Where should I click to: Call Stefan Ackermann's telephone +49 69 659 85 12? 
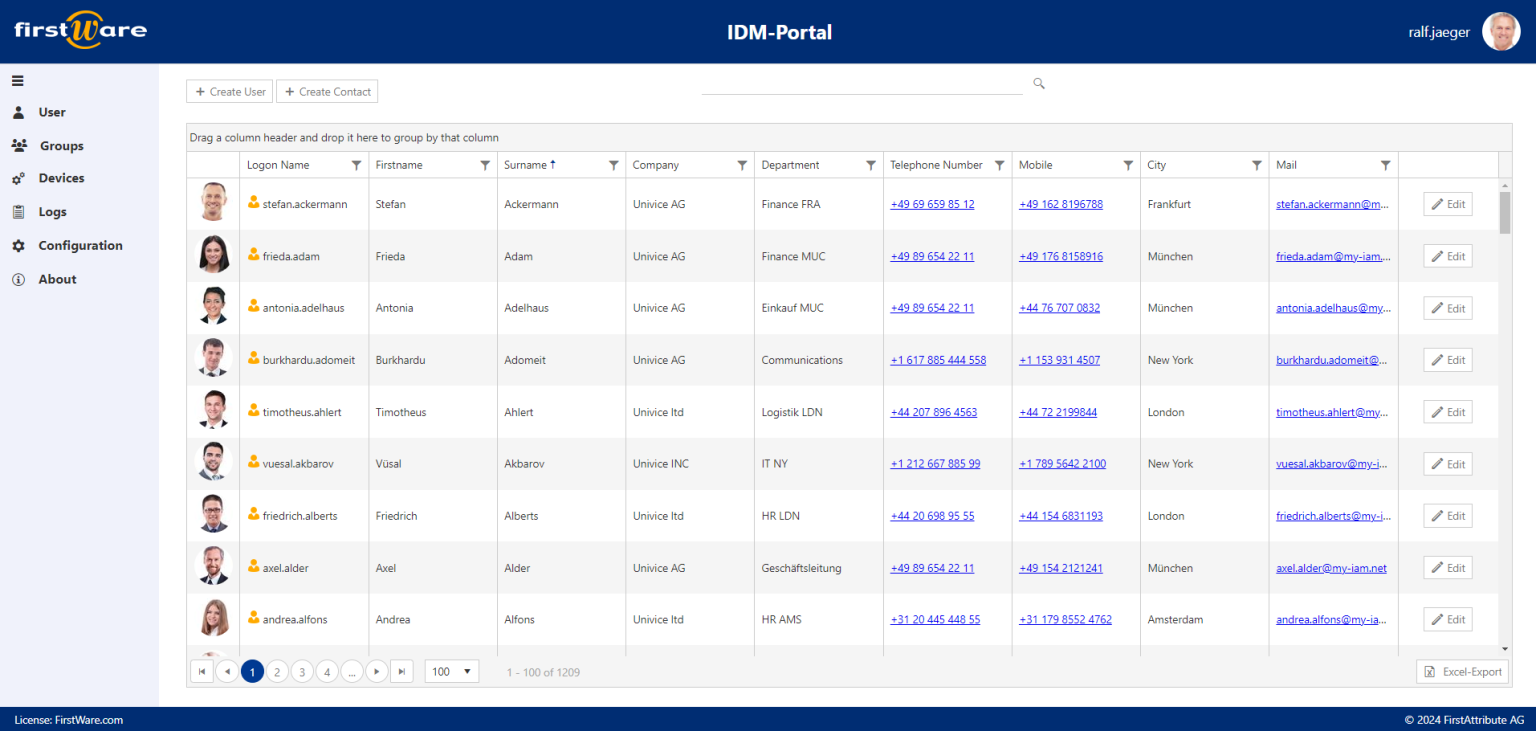point(932,204)
